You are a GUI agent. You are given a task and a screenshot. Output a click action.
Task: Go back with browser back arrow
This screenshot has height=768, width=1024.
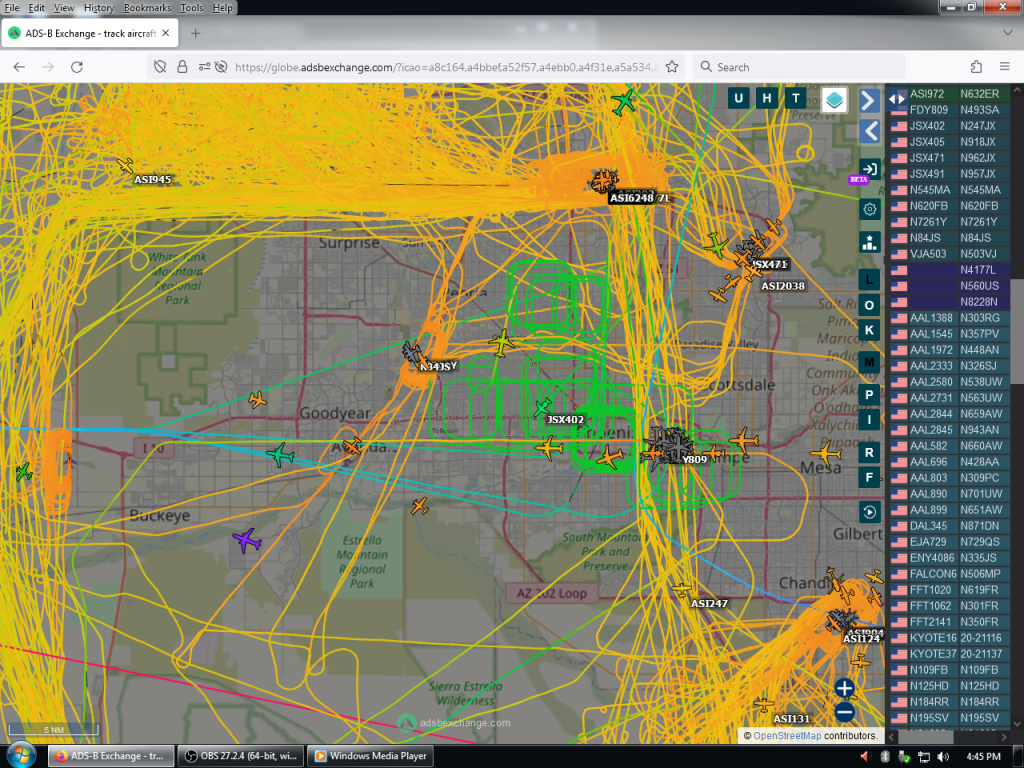click(19, 67)
